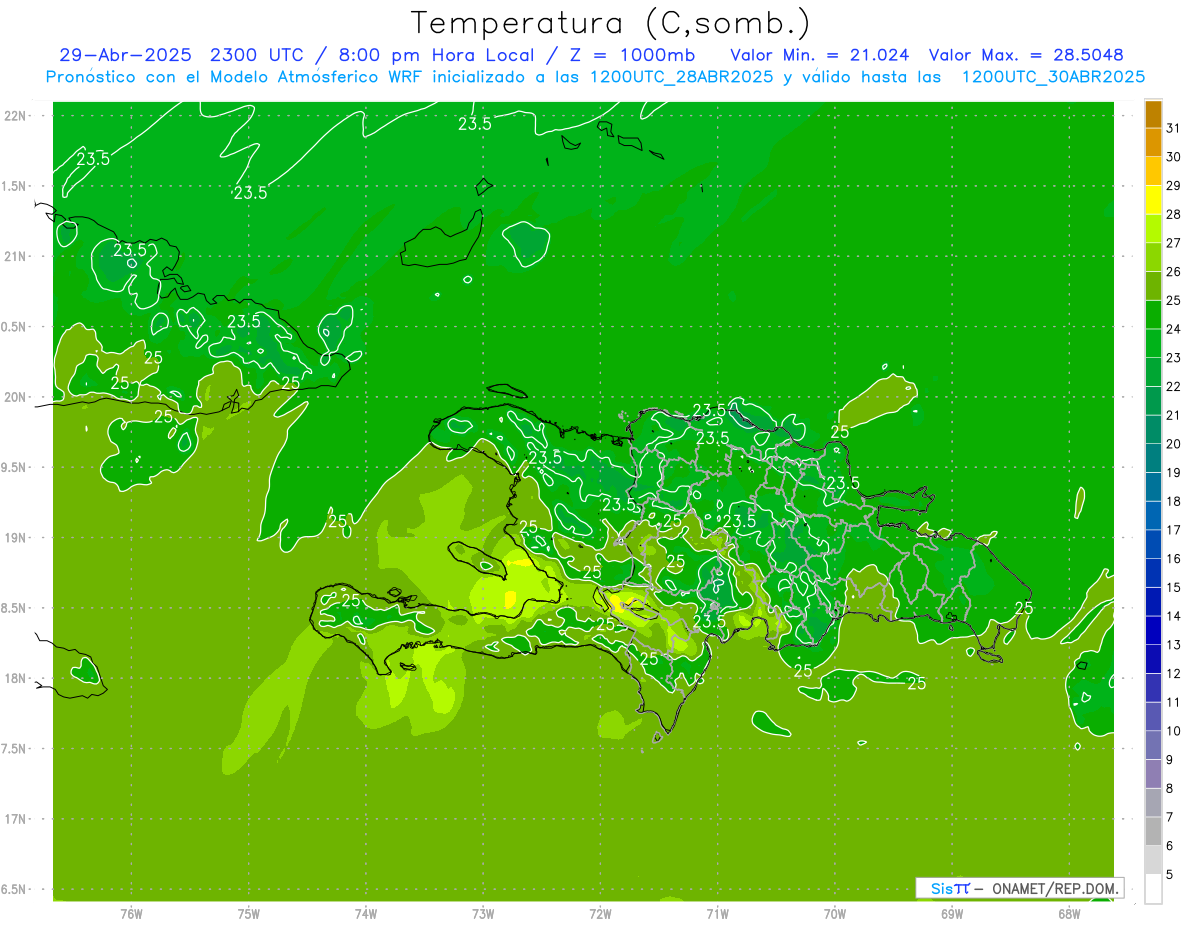Select the teal swatch between 19 and 20
Screen dimensions: 1200x927
tap(1153, 458)
